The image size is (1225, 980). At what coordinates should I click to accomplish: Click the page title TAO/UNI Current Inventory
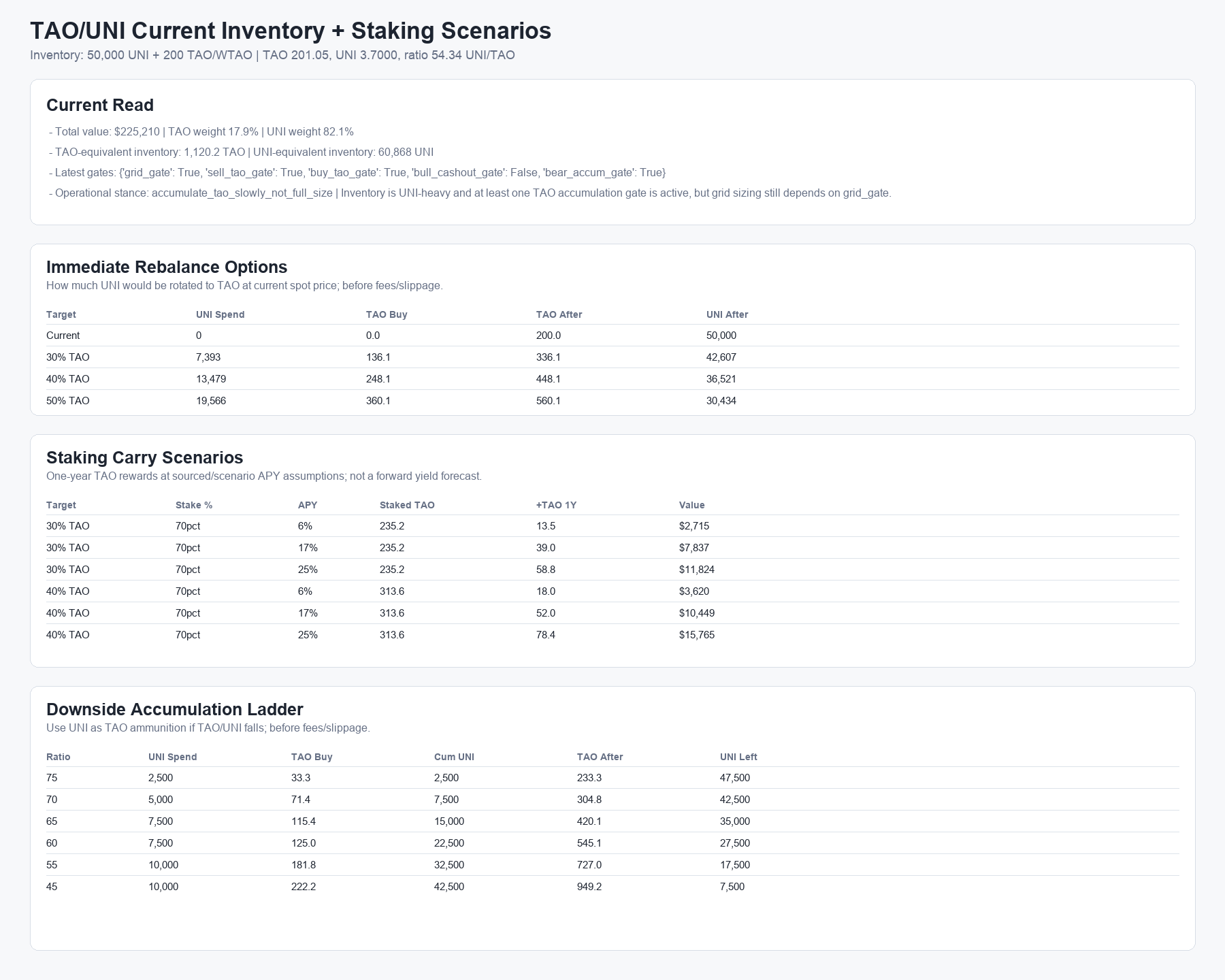point(291,31)
